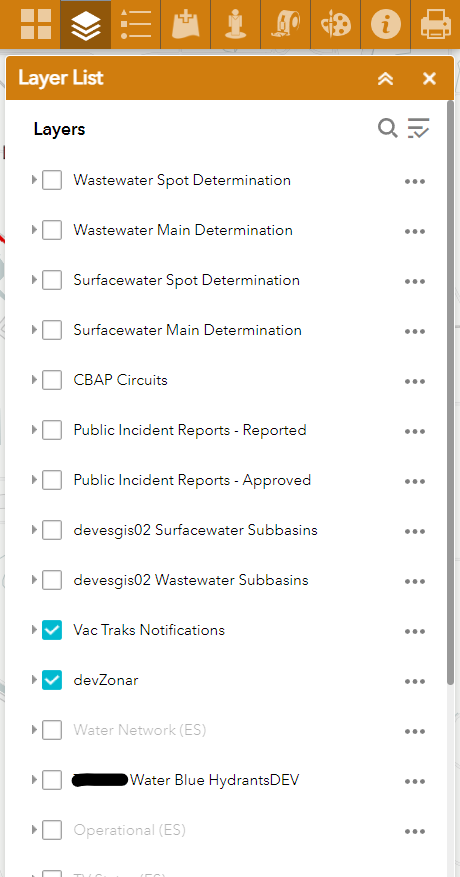The height and width of the screenshot is (877, 460).
Task: Enable the CBAP Circuits layer
Action: 52,380
